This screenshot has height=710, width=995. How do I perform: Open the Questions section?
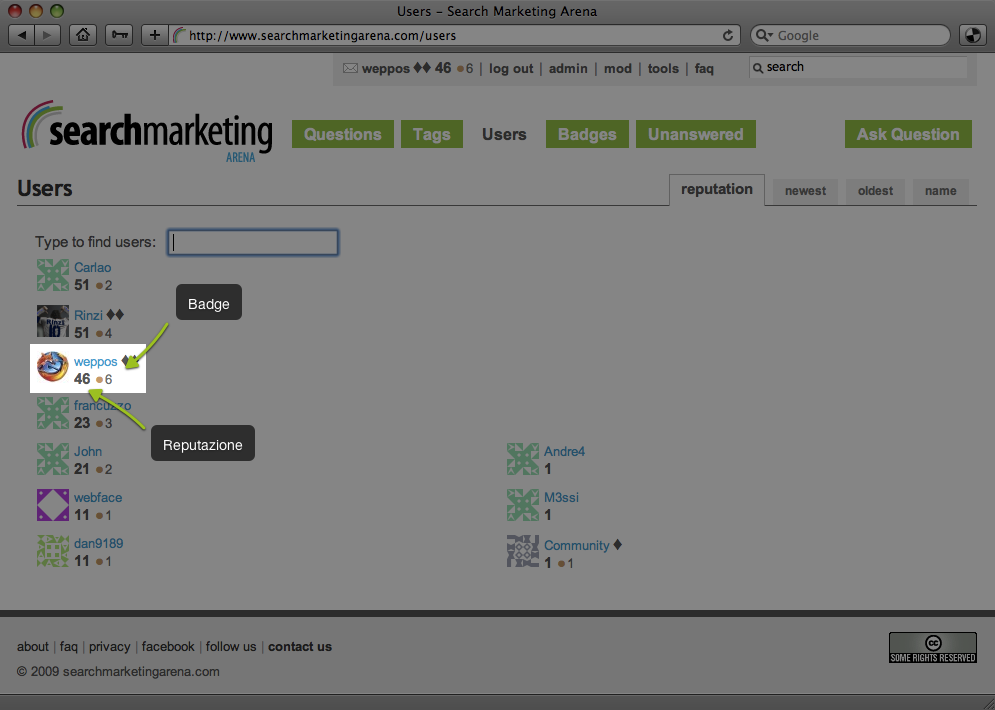coord(343,134)
